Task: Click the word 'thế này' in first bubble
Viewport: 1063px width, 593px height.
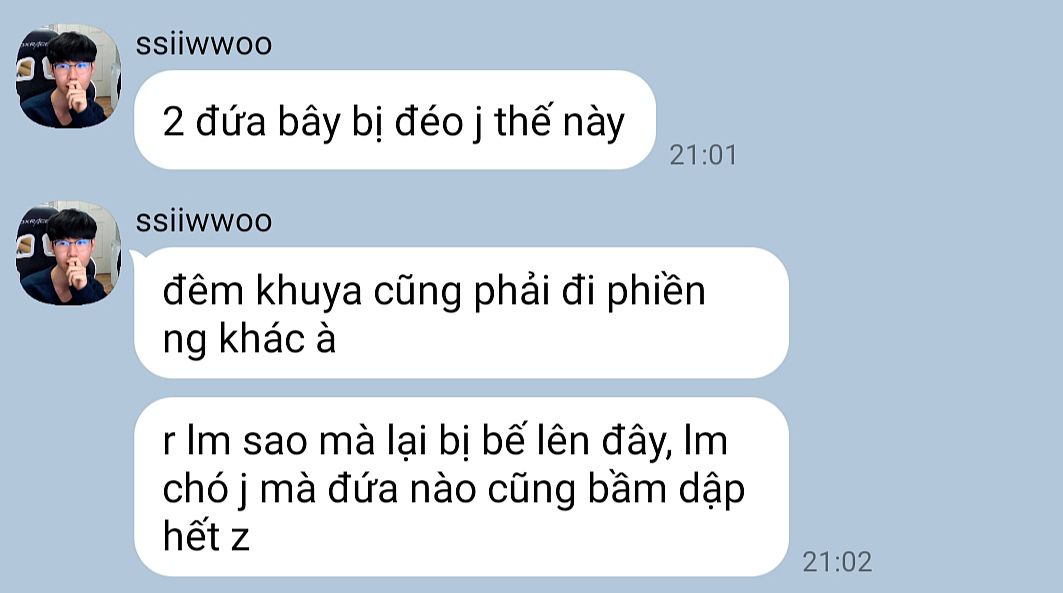Action: [x=559, y=123]
